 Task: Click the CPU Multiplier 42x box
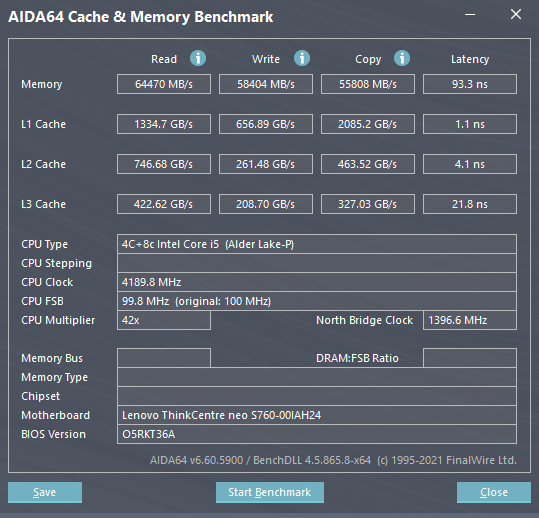pos(164,320)
